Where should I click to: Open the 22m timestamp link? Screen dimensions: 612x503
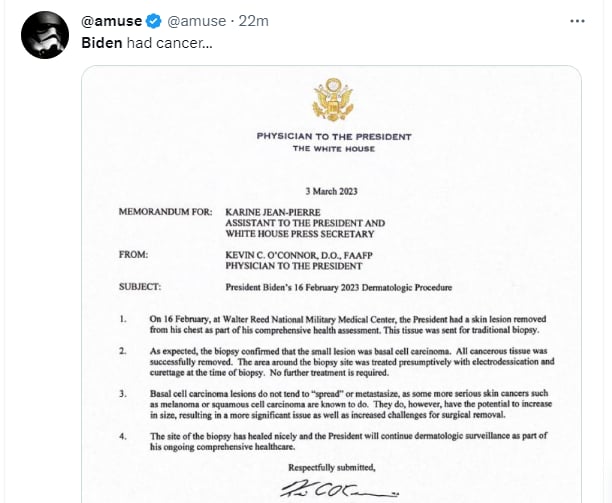tap(253, 21)
